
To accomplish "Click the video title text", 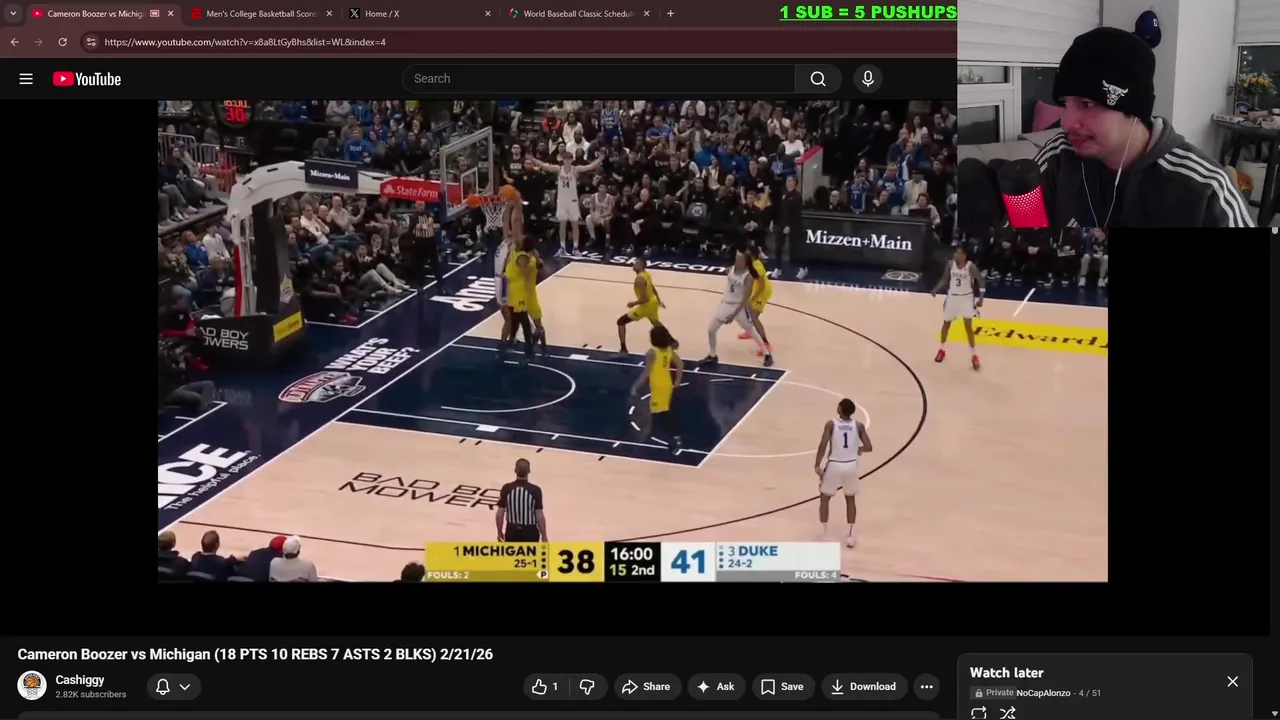I will (x=255, y=654).
